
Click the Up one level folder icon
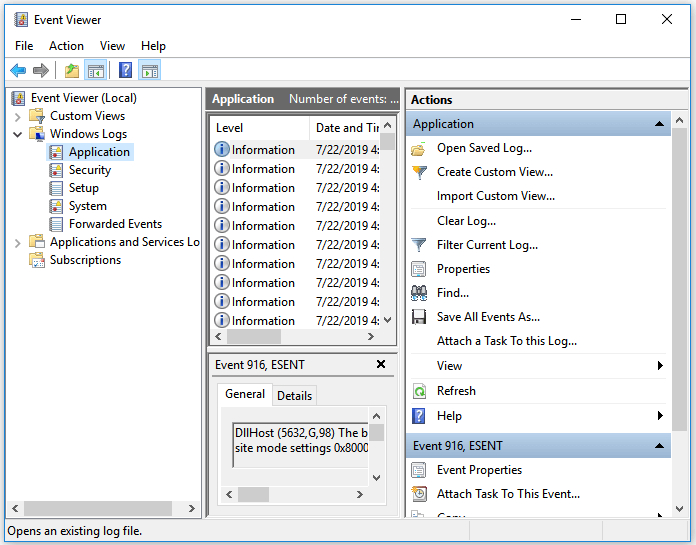pyautogui.click(x=71, y=70)
